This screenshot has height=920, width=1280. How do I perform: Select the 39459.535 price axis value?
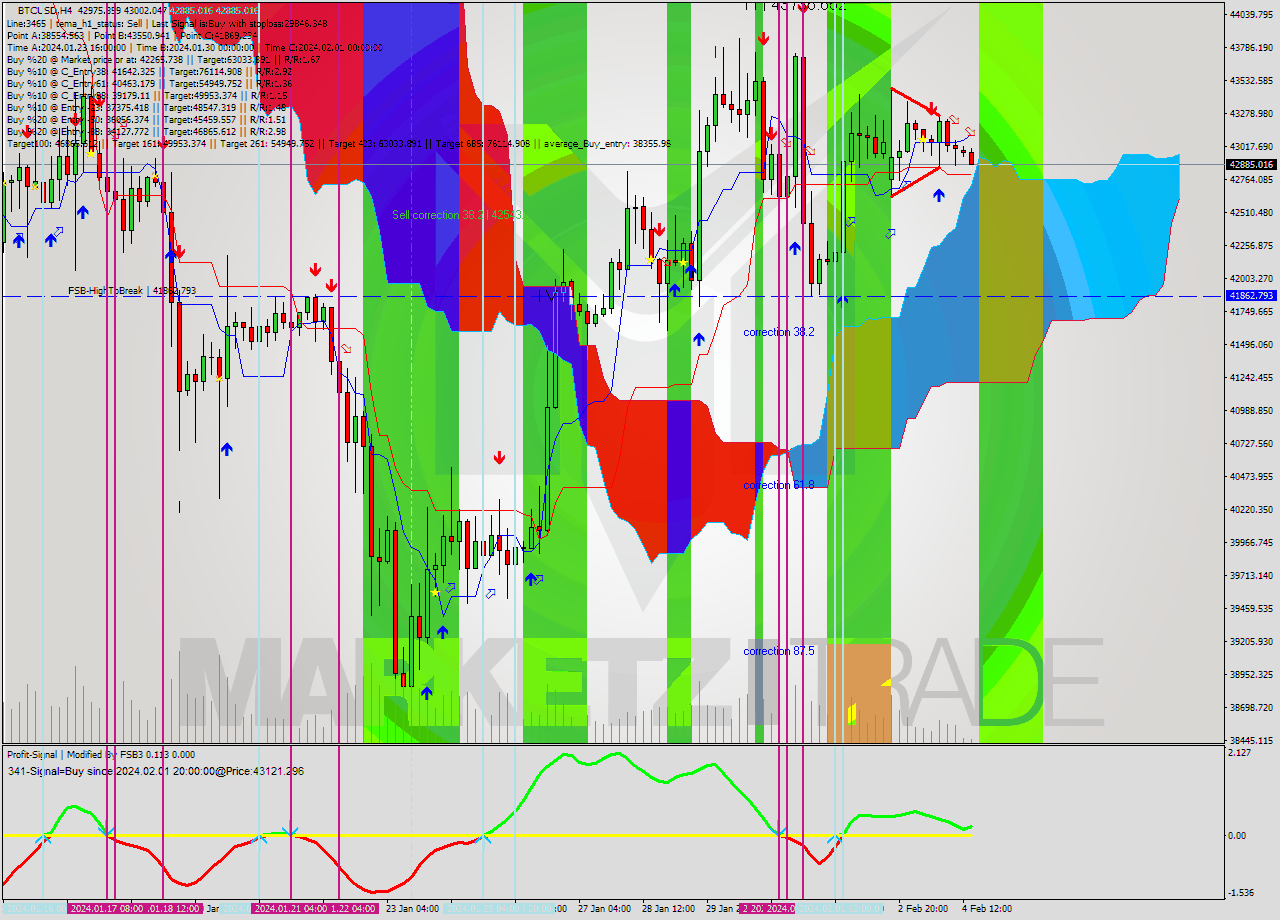point(1251,608)
